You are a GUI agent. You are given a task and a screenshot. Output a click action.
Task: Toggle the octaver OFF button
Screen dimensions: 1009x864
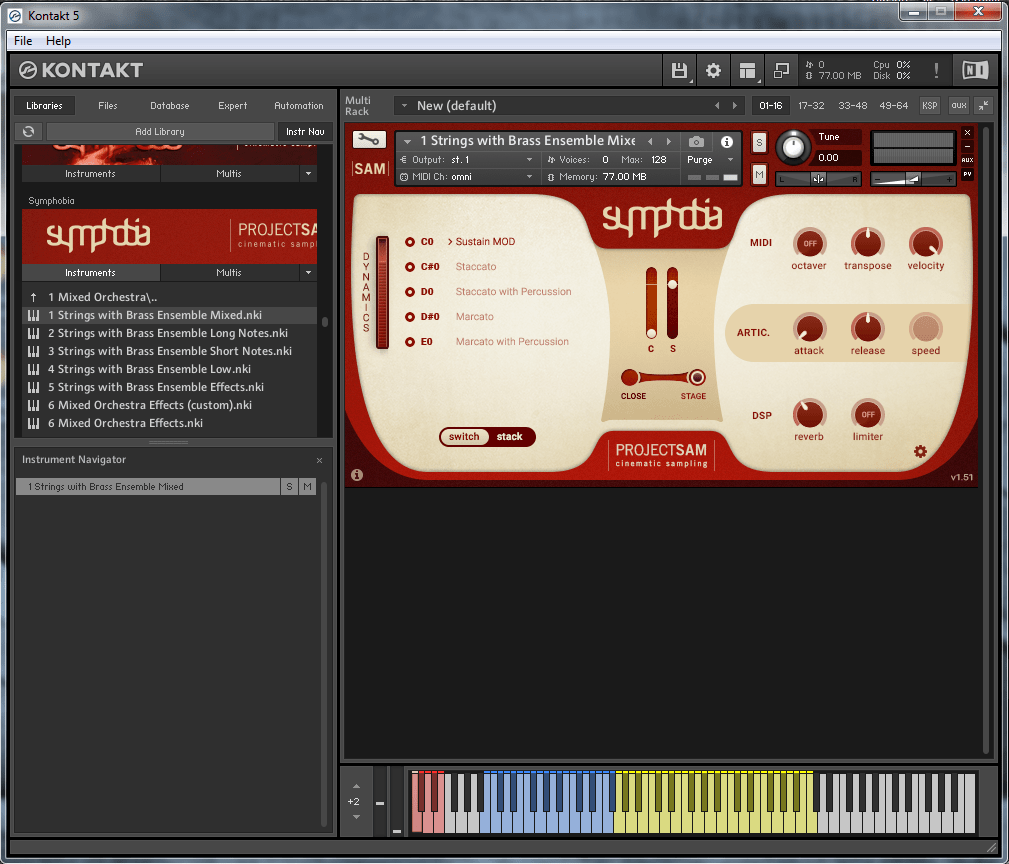coord(810,243)
